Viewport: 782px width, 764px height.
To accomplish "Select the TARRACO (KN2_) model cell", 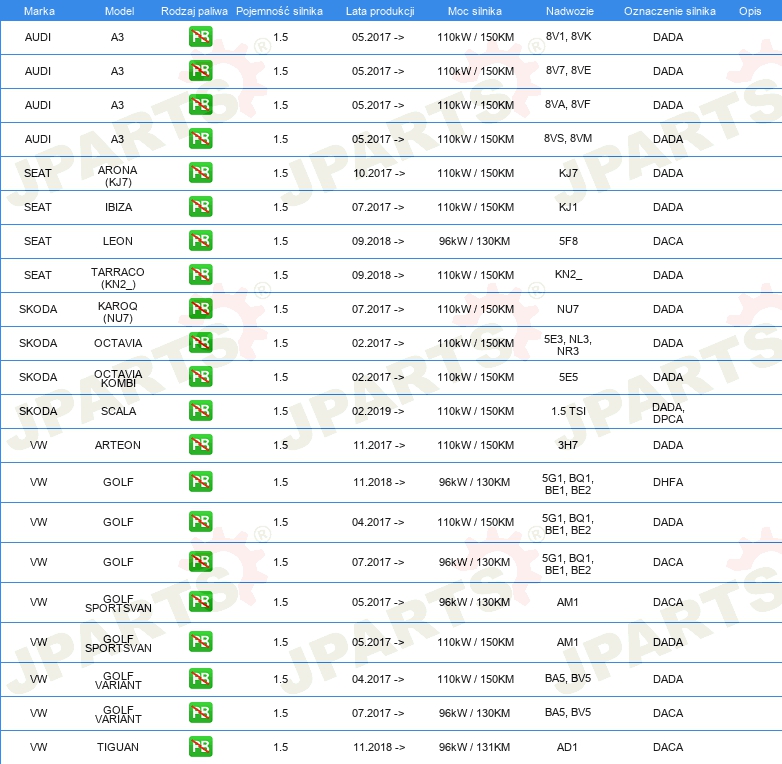I will 118,278.
